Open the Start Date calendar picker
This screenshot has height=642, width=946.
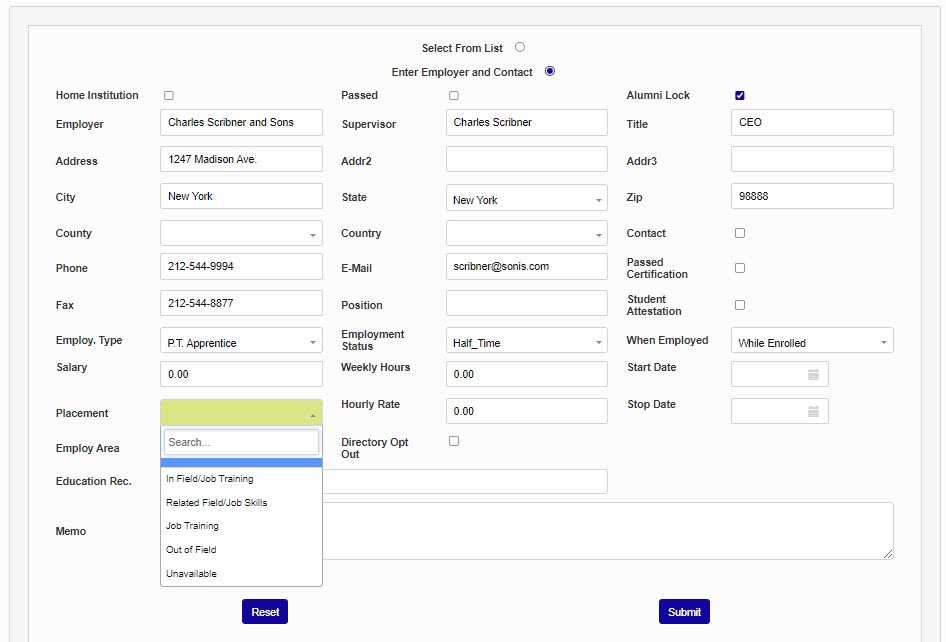click(x=813, y=374)
